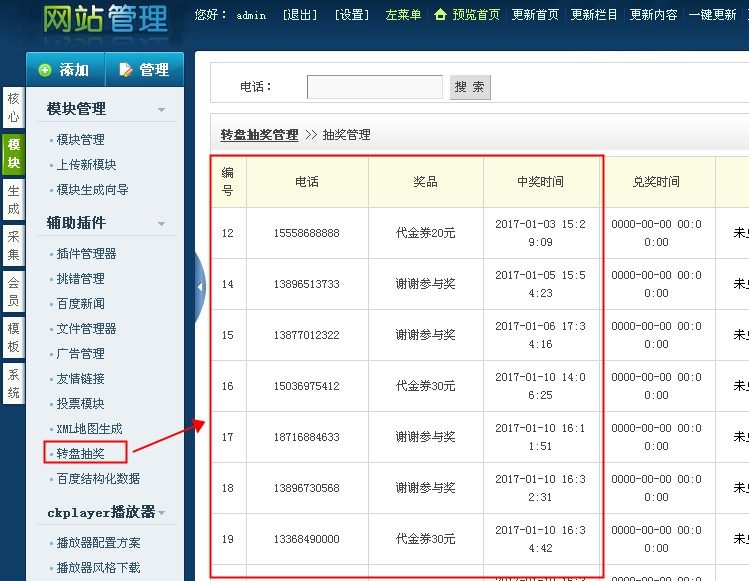749x581 pixels.
Task: Click the 转盘抽奖管理 breadcrumb link
Action: [259, 135]
